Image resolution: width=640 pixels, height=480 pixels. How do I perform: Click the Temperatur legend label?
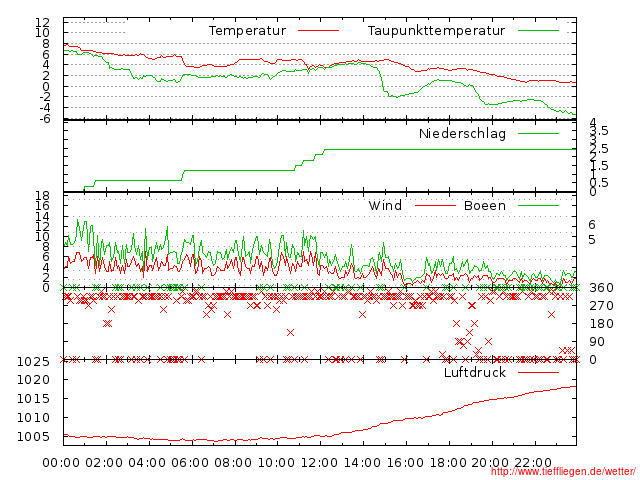point(247,31)
